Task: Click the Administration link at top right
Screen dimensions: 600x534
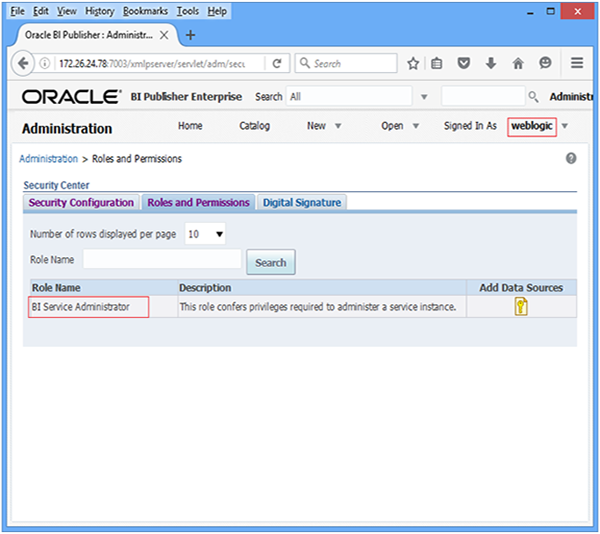Action: (571, 97)
